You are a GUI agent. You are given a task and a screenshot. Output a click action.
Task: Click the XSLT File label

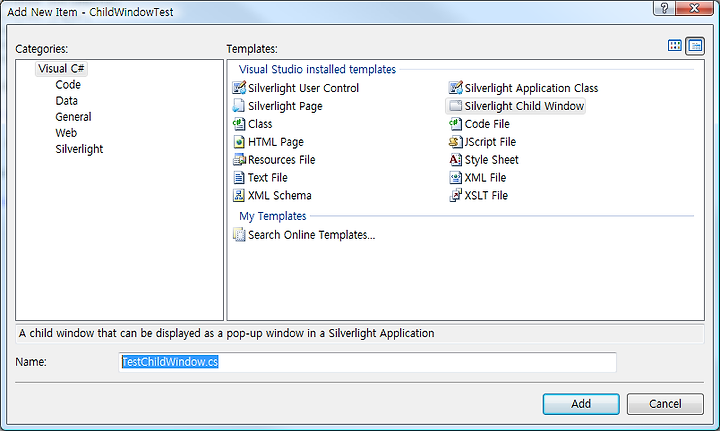click(x=486, y=196)
